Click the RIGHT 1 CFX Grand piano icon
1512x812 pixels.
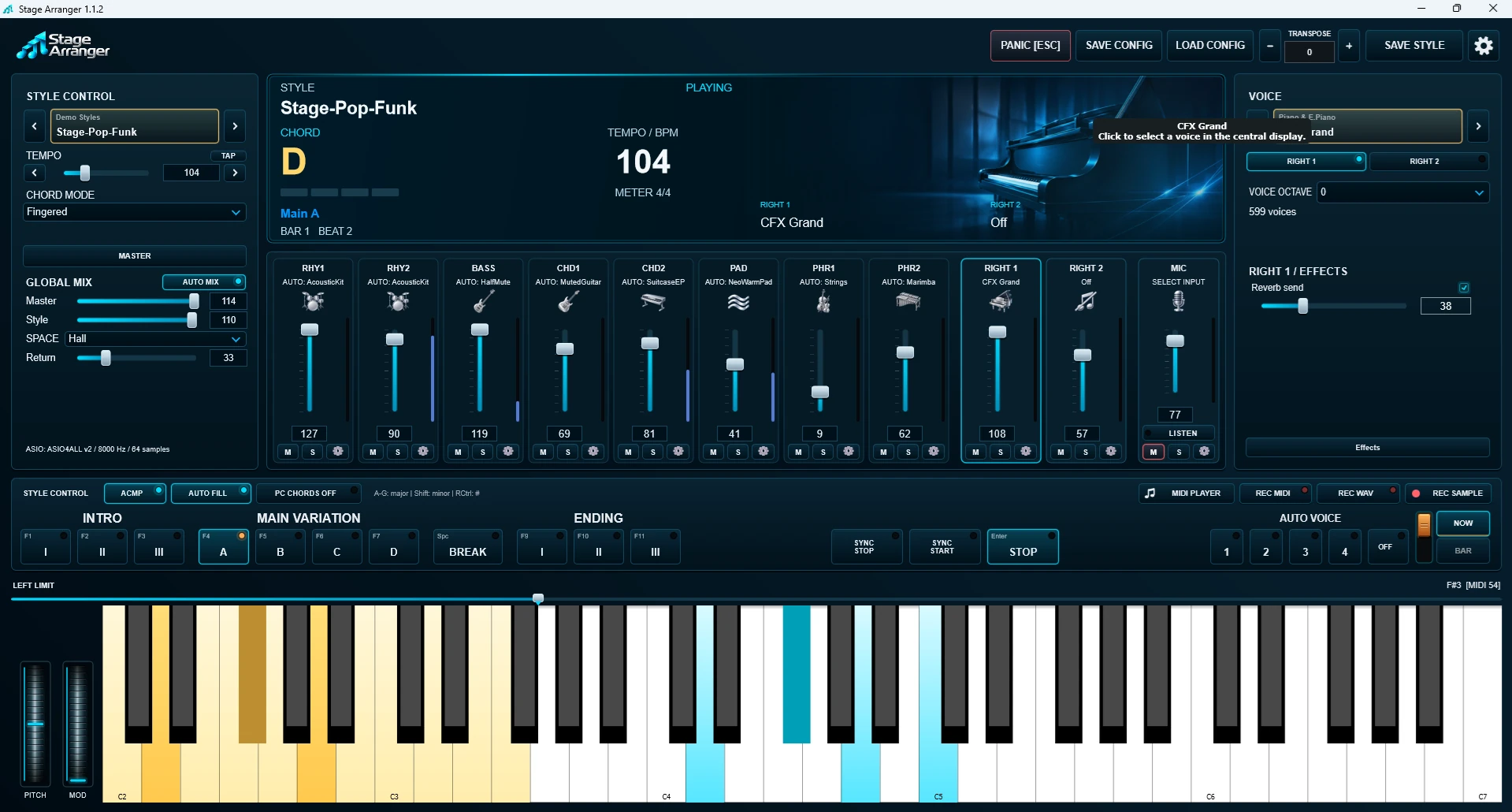point(1001,301)
